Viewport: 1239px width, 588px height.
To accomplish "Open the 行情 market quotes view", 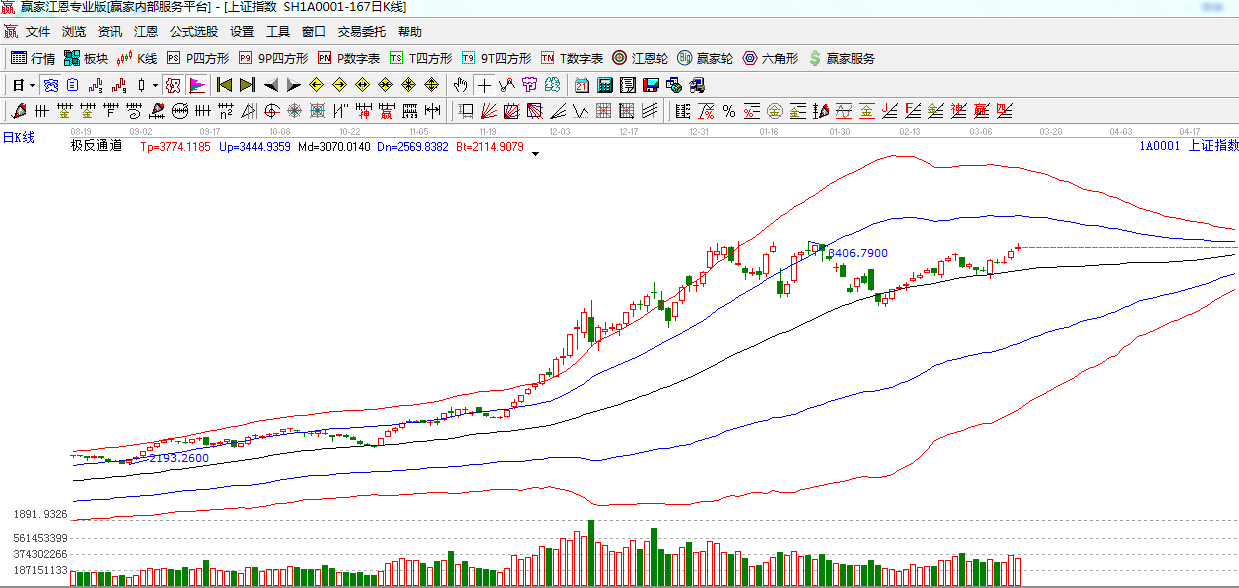I will 32,59.
